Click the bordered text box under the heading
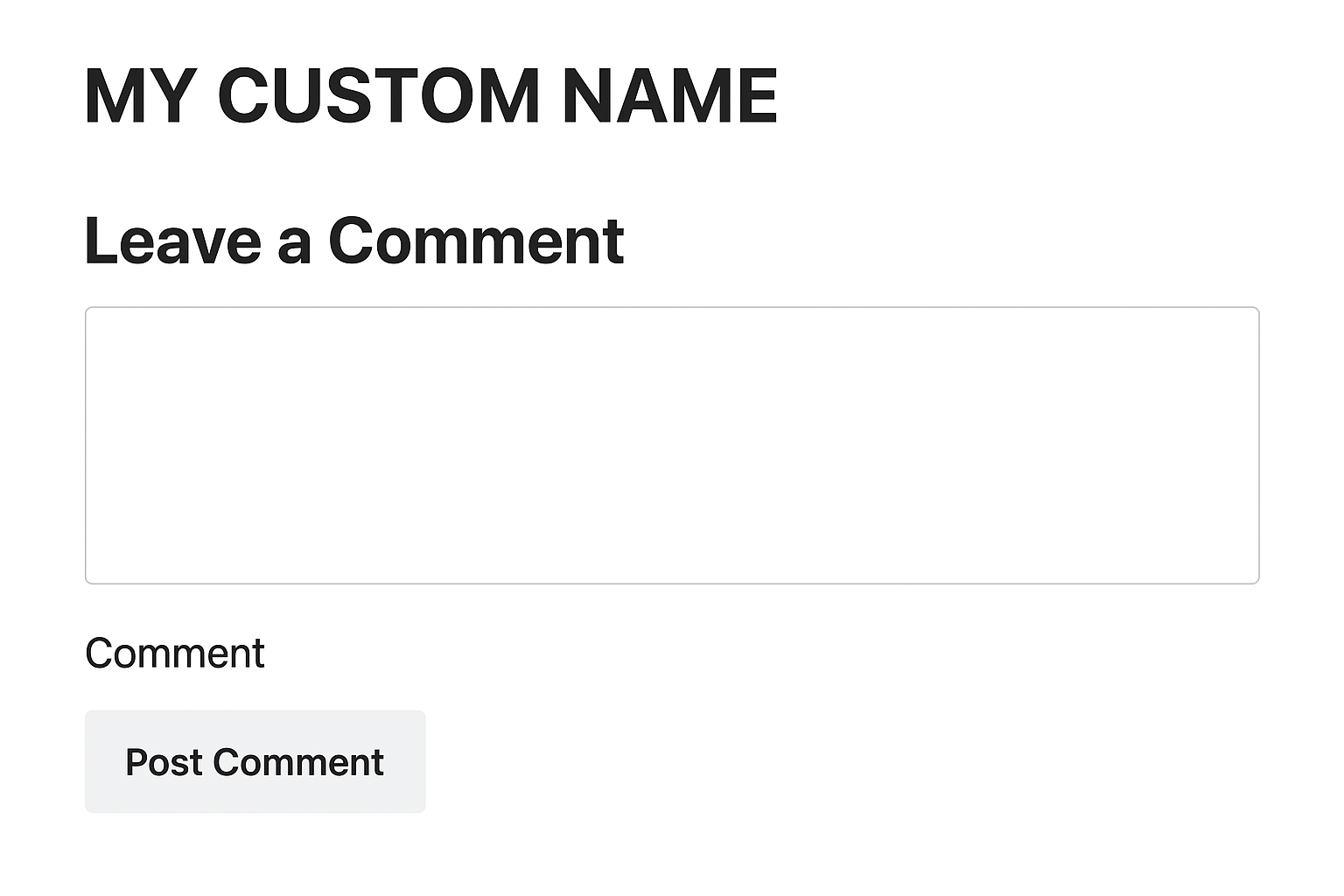The image size is (1344, 896). (x=671, y=444)
